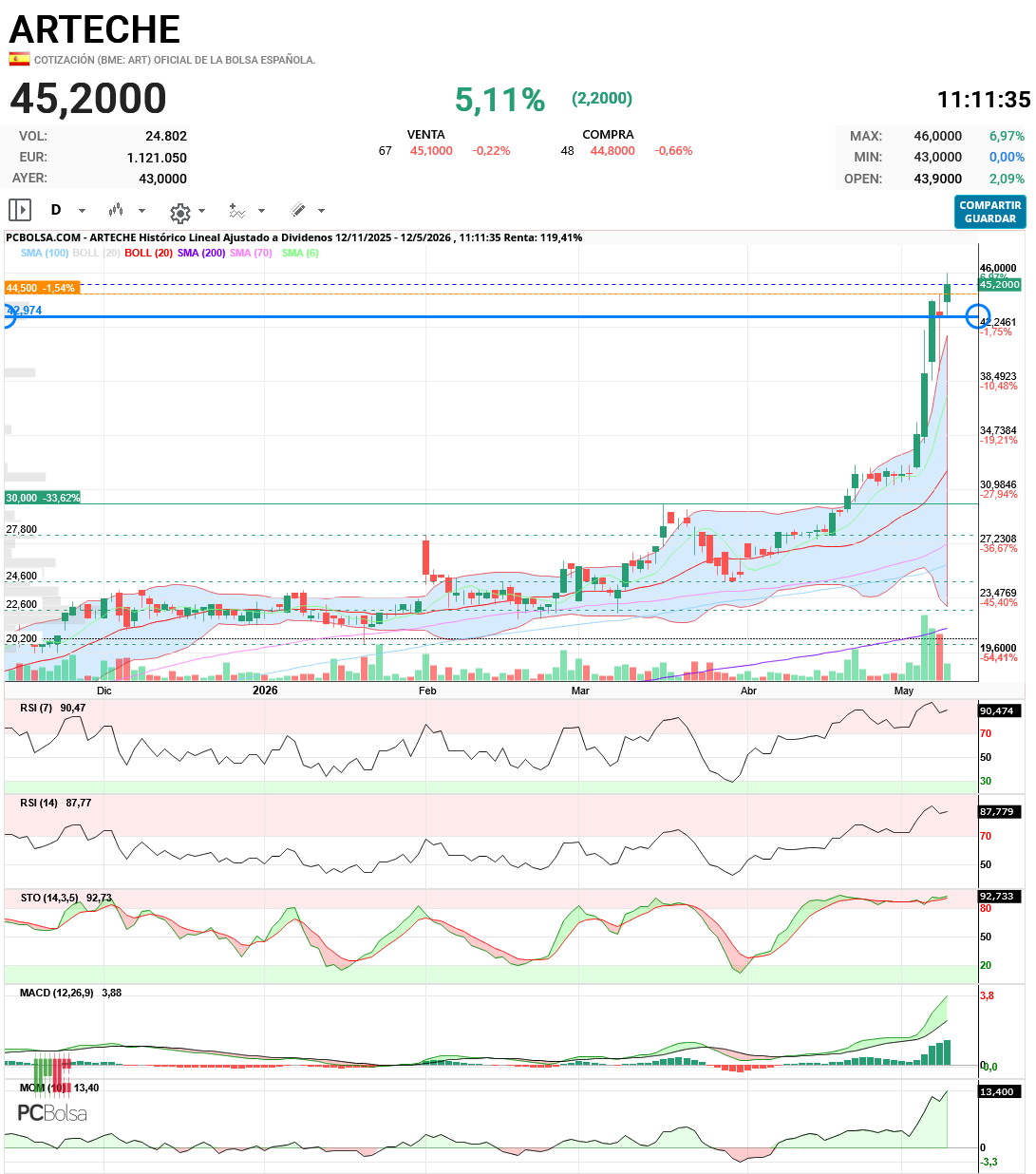Open the candlestick chart type icon
The image size is (1036, 1174).
pyautogui.click(x=116, y=210)
